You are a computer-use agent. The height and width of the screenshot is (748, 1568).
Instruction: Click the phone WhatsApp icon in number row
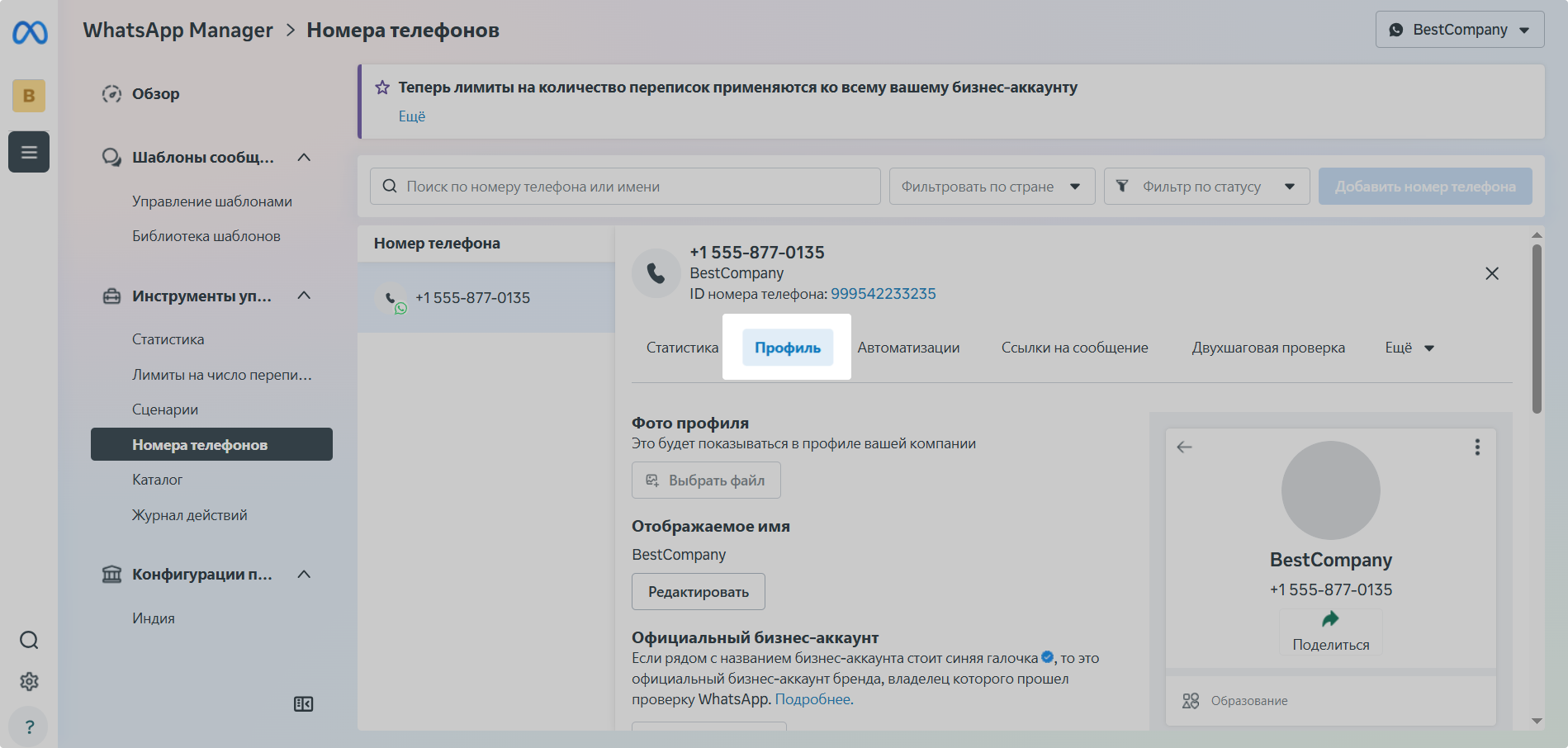coord(391,298)
